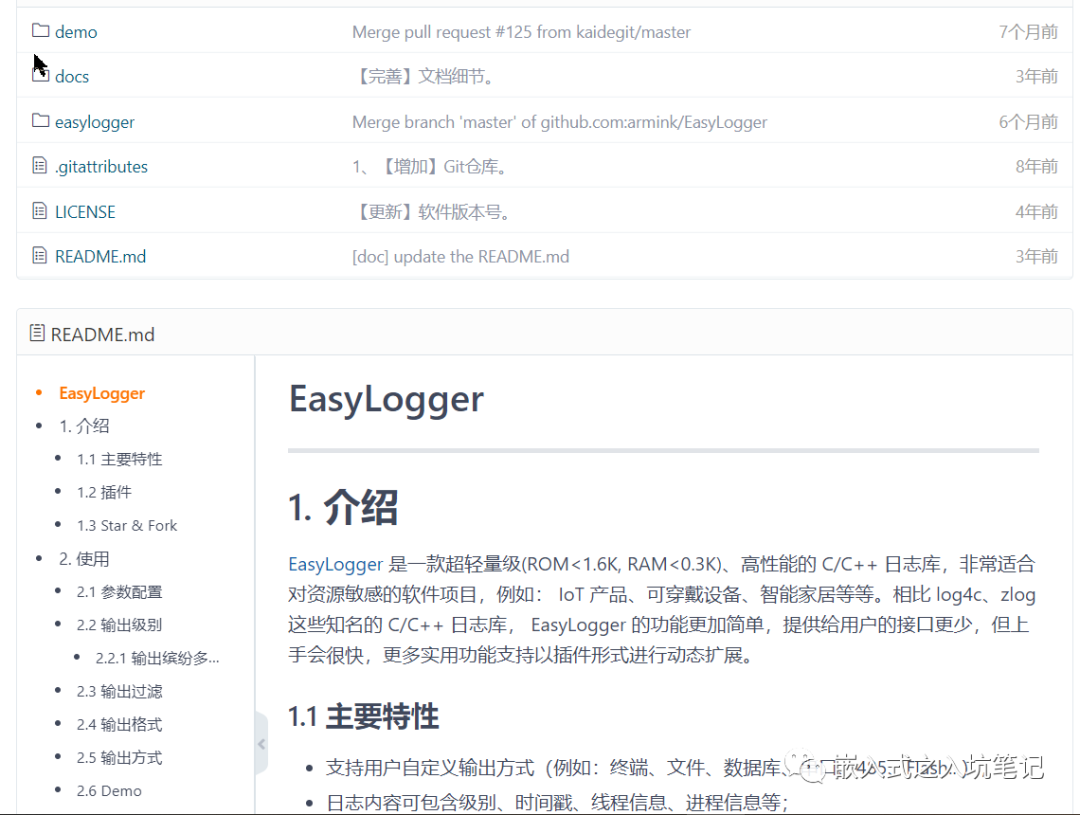This screenshot has width=1080, height=815.
Task: Click the '4年前' timestamp on LICENSE row
Action: click(x=1037, y=212)
